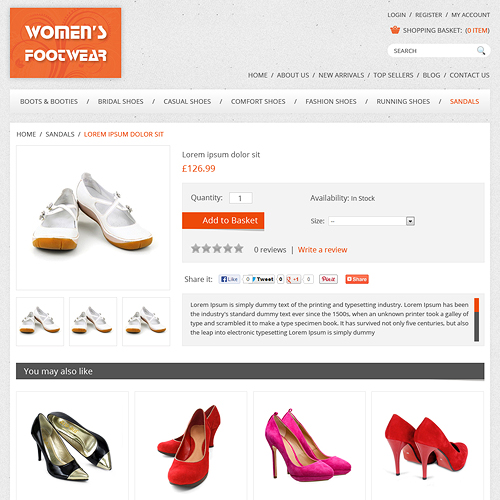Click the Register link
500x500 pixels.
[x=428, y=15]
